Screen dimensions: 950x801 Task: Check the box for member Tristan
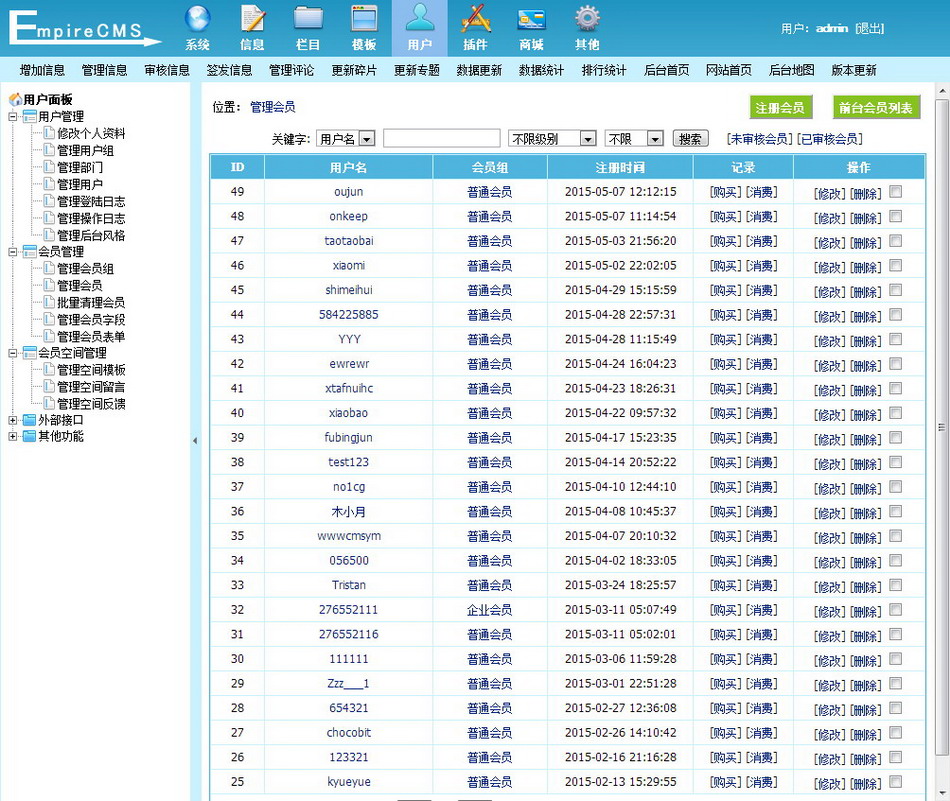895,585
